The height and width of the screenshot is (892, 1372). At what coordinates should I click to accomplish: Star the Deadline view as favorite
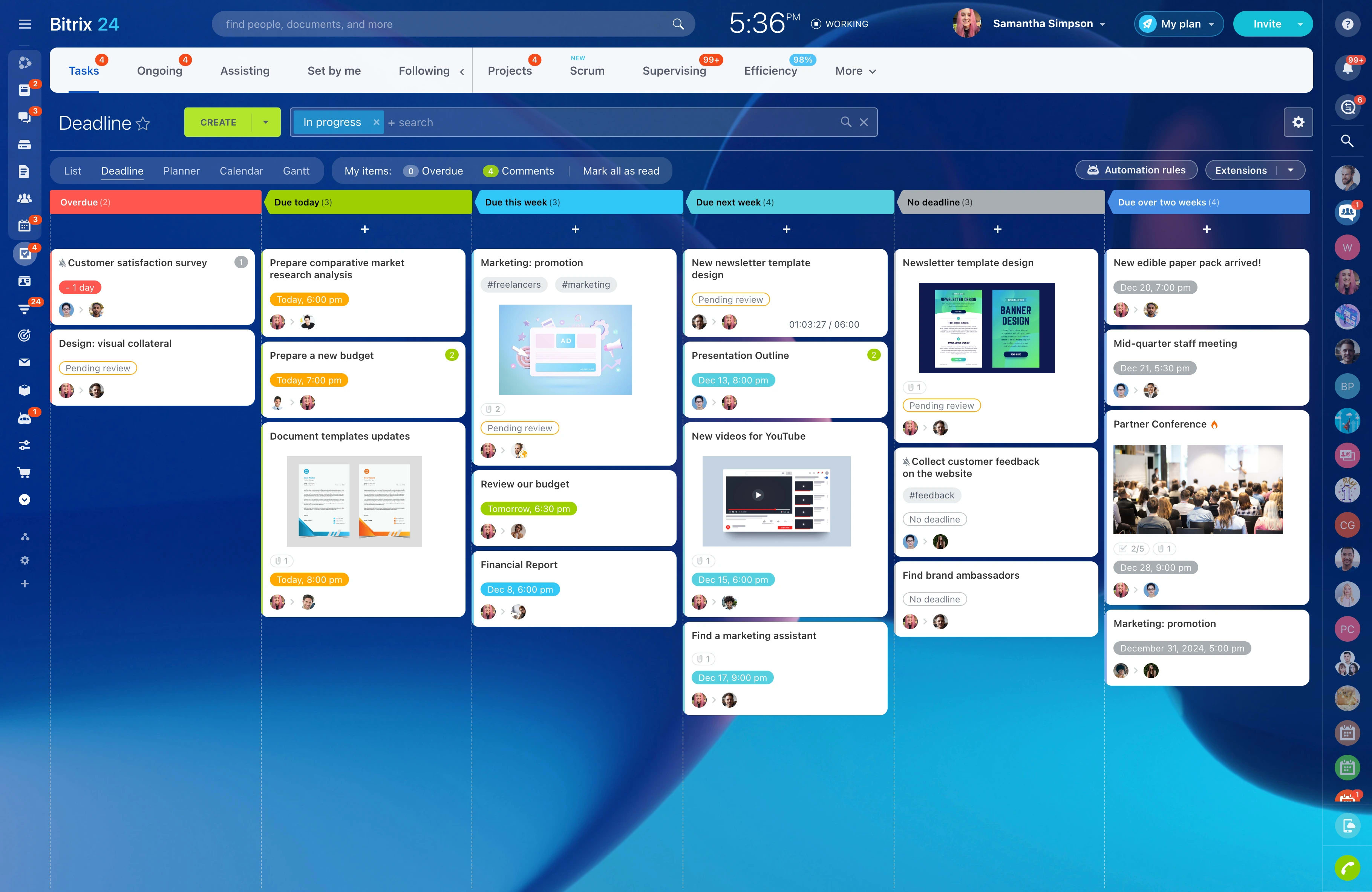[143, 123]
